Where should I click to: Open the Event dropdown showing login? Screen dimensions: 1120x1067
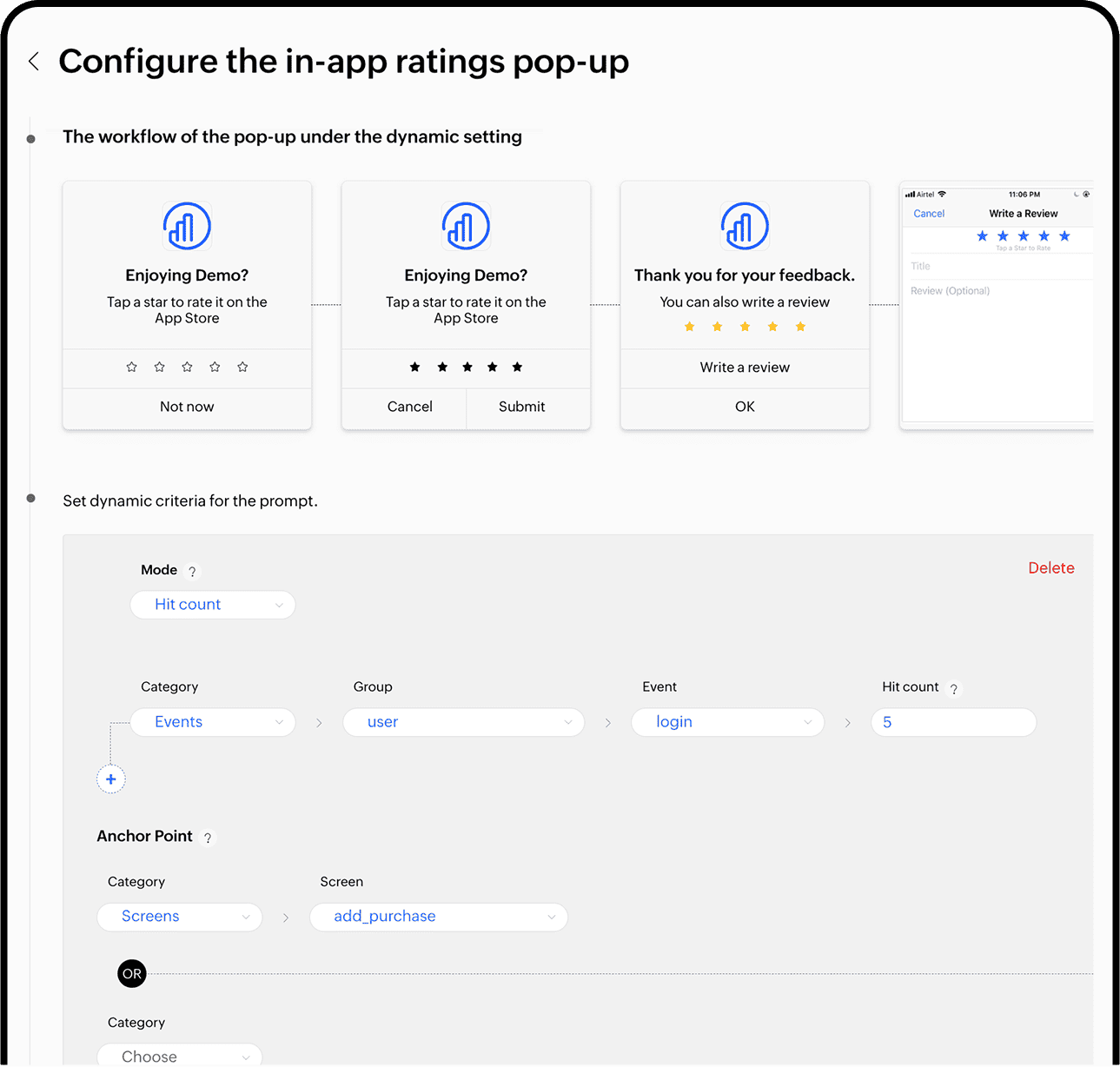(727, 722)
